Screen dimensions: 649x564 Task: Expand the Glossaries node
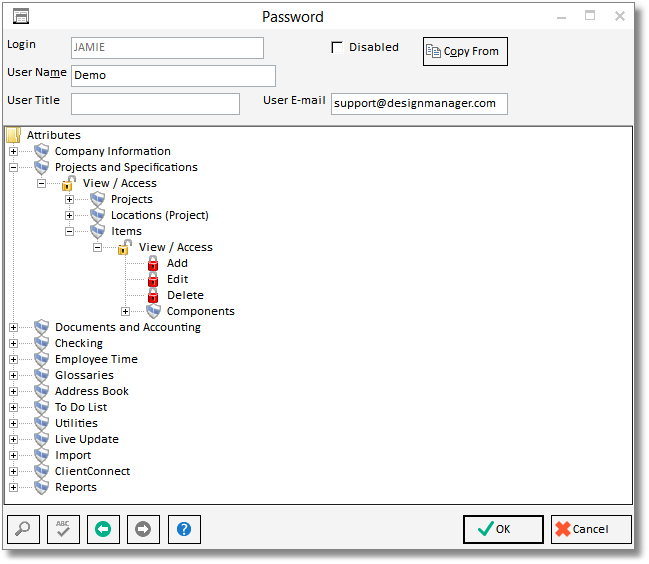(x=13, y=376)
